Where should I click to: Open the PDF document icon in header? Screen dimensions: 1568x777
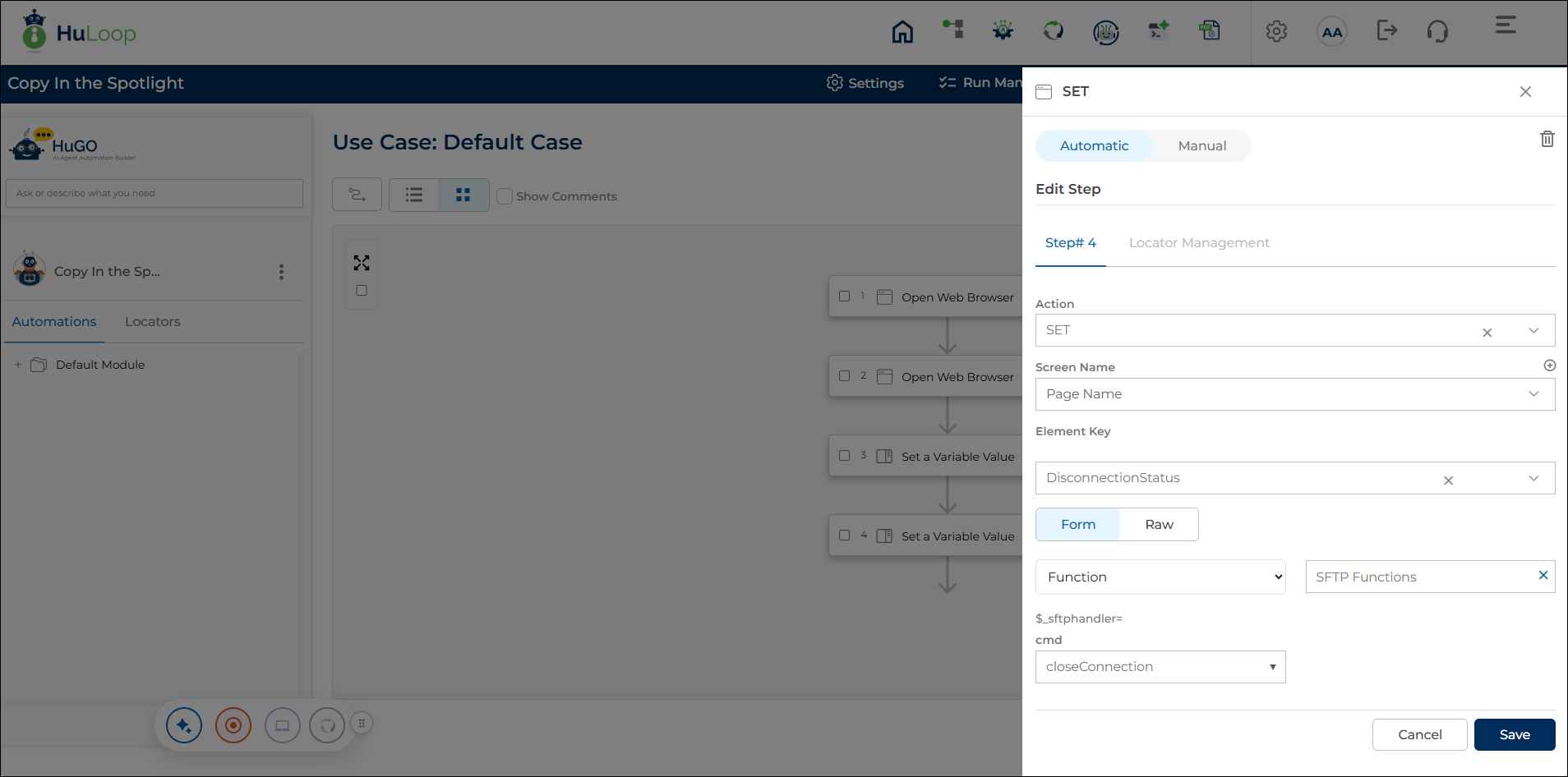(1209, 30)
